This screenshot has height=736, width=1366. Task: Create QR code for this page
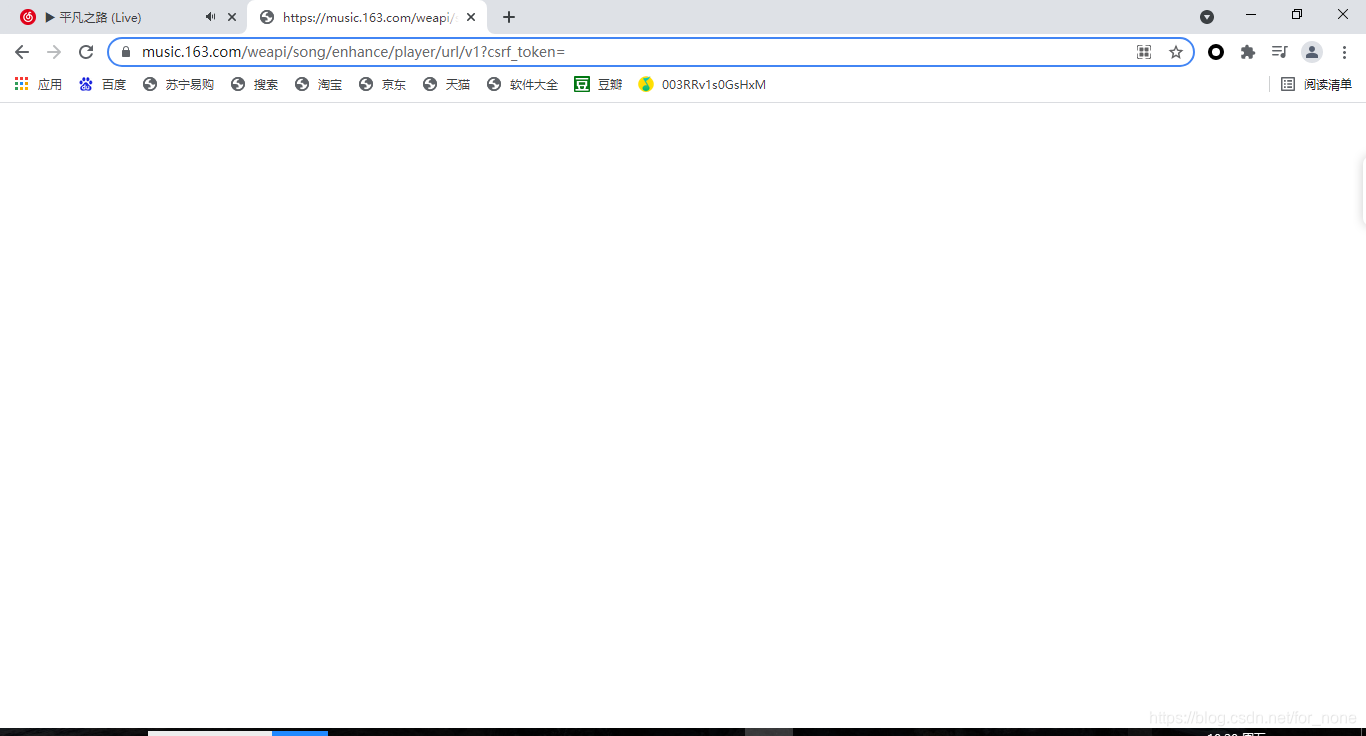1144,52
